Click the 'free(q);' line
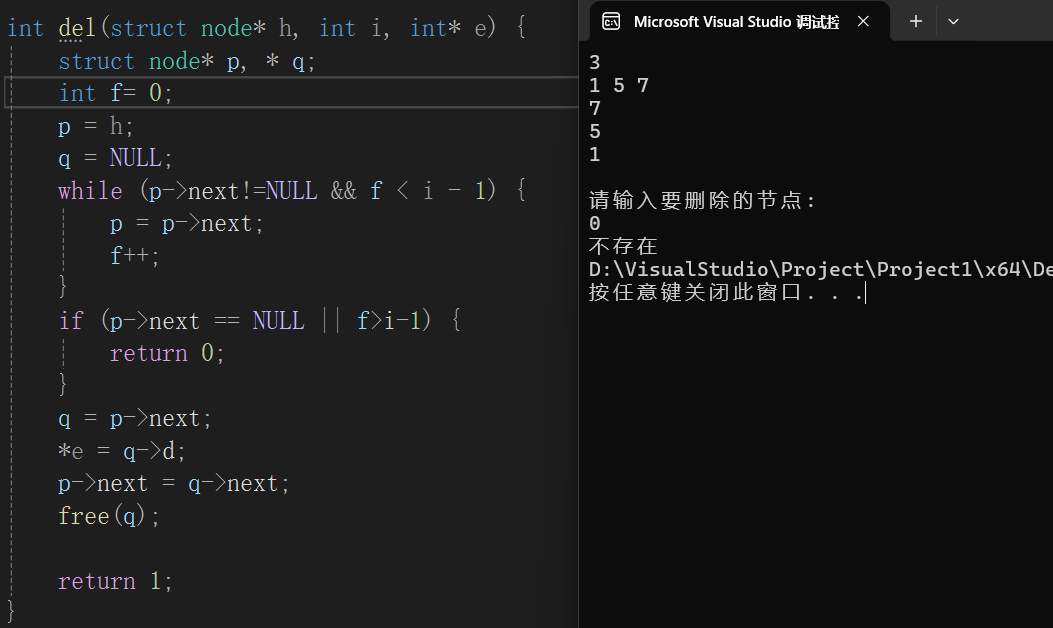The height and width of the screenshot is (628, 1053). pos(109,517)
